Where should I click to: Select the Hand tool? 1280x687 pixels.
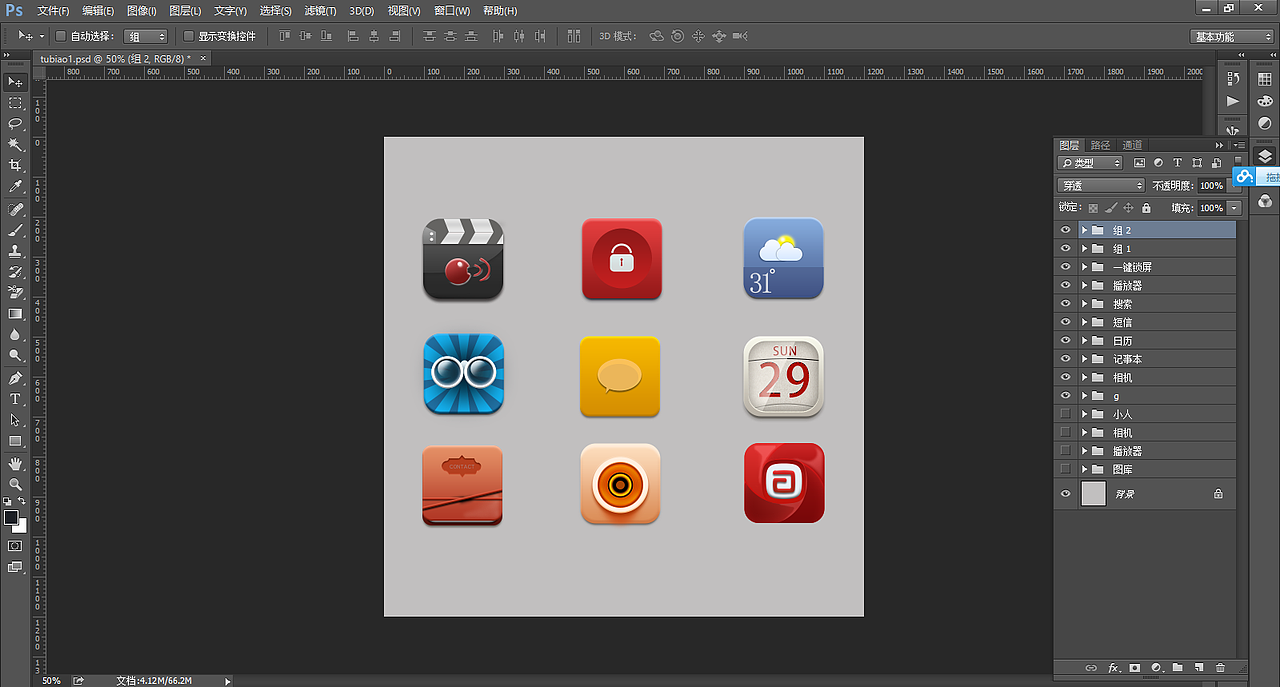[x=15, y=464]
